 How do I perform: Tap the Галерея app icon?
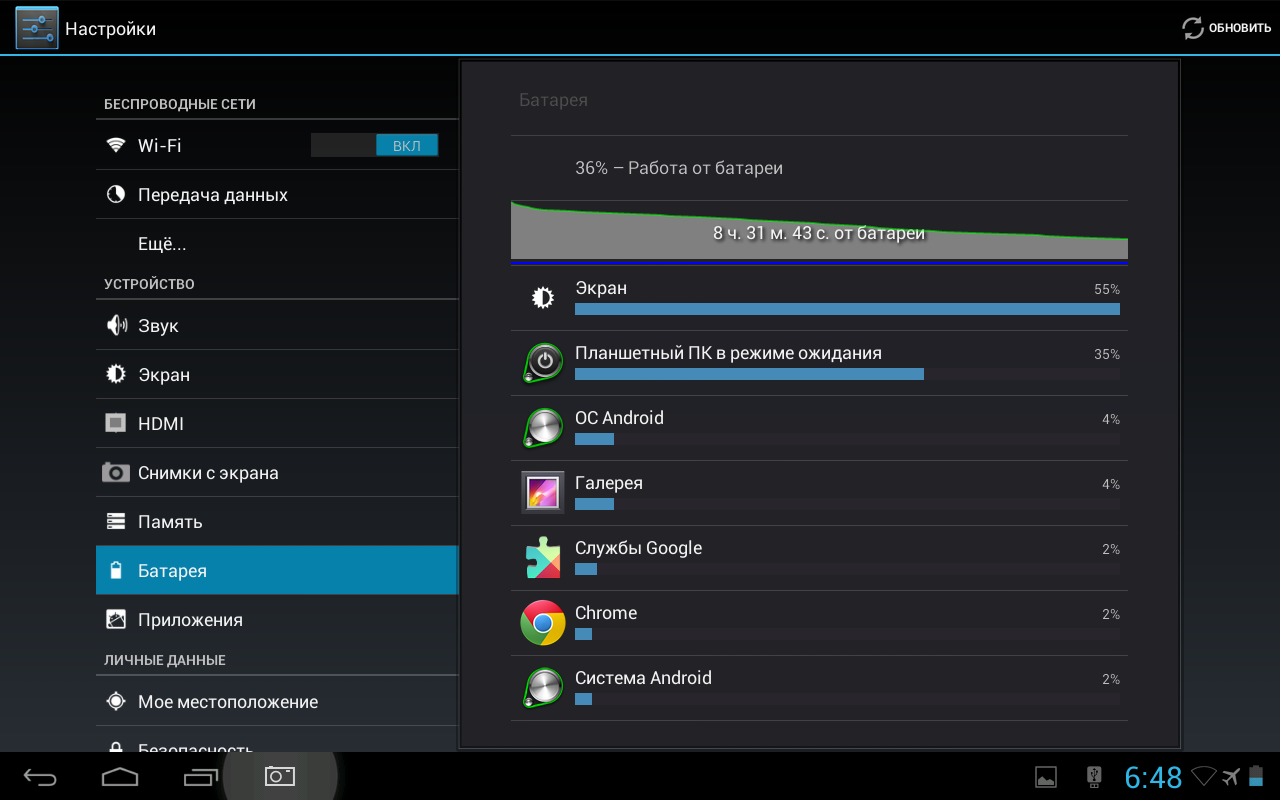[x=542, y=492]
